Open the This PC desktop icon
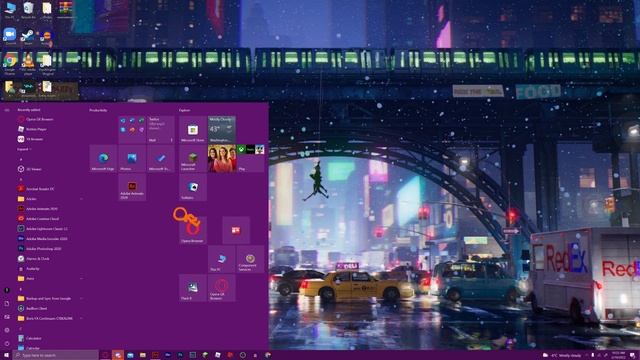The image size is (640, 360). (10, 10)
